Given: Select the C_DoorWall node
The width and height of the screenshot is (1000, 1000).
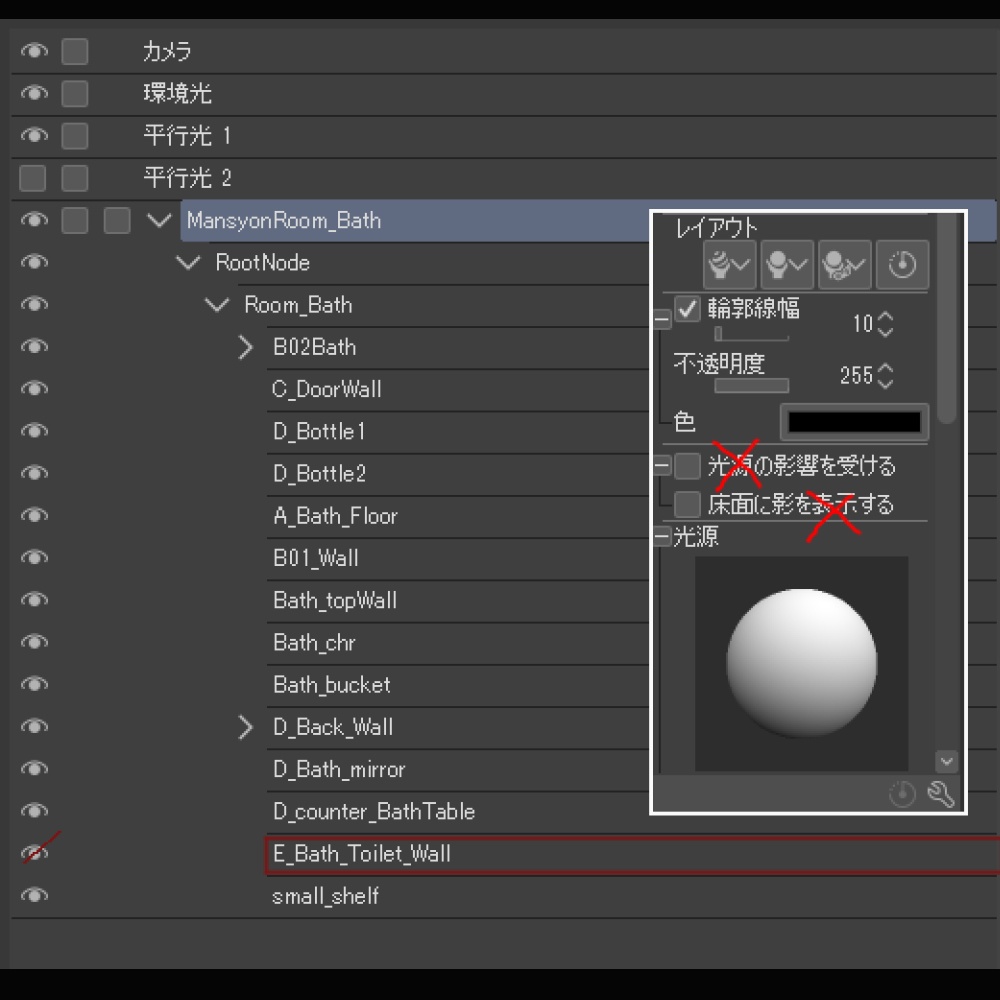Looking at the screenshot, I should (327, 389).
